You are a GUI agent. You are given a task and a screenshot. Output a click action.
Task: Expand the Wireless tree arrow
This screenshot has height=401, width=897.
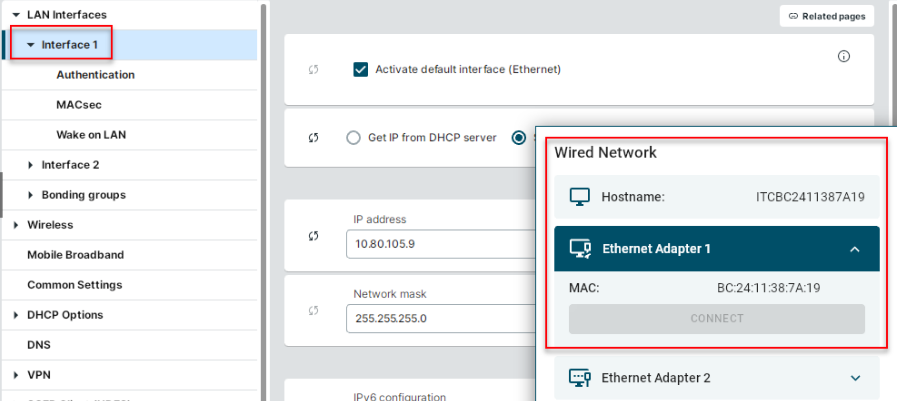pyautogui.click(x=16, y=225)
